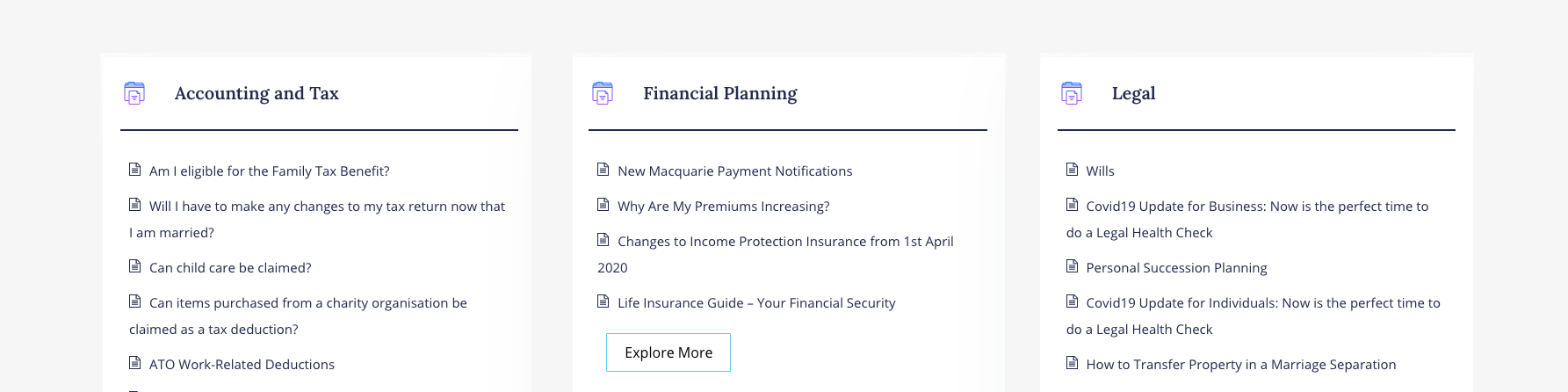Click the Accounting and Tax folder icon

tap(134, 93)
